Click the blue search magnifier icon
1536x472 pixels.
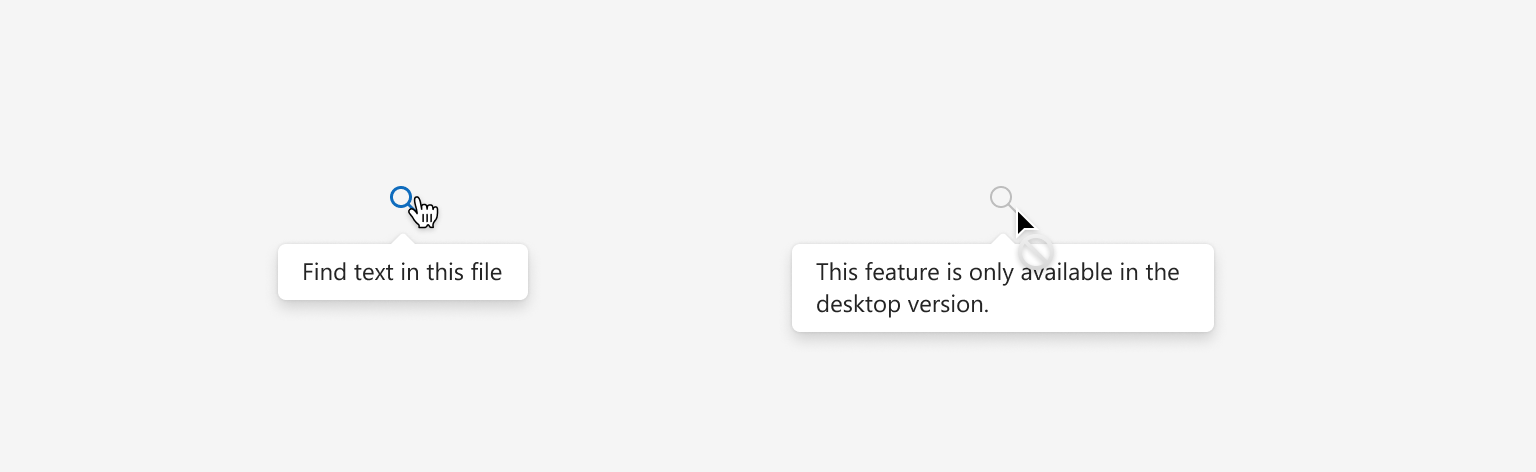(x=403, y=199)
